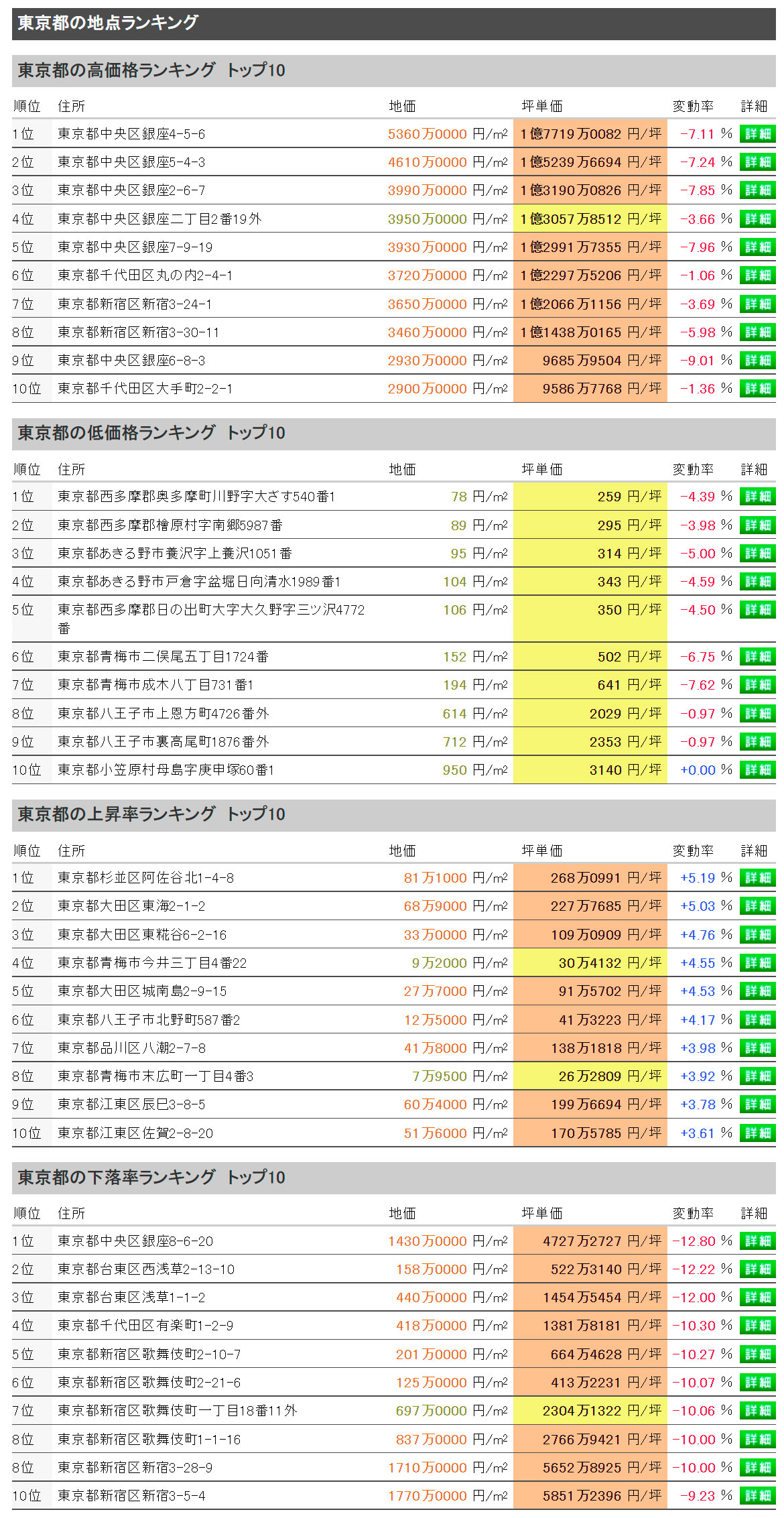784x1518 pixels.
Task: Open 詳細 for 八王子市北野町587番2
Action: (x=757, y=1020)
